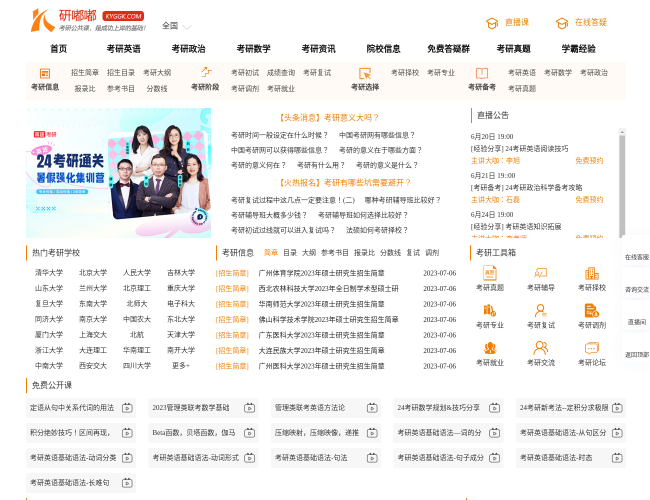Play the 定语从句中关系代词的用法 course video icon

(127, 408)
